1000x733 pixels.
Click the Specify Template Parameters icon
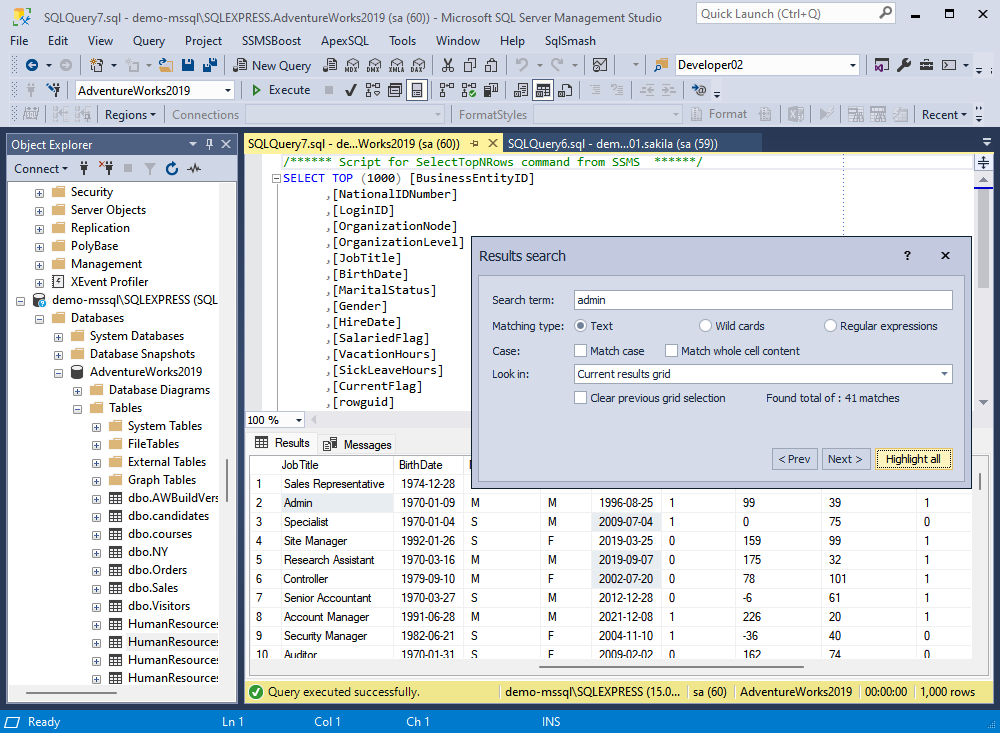pos(699,90)
